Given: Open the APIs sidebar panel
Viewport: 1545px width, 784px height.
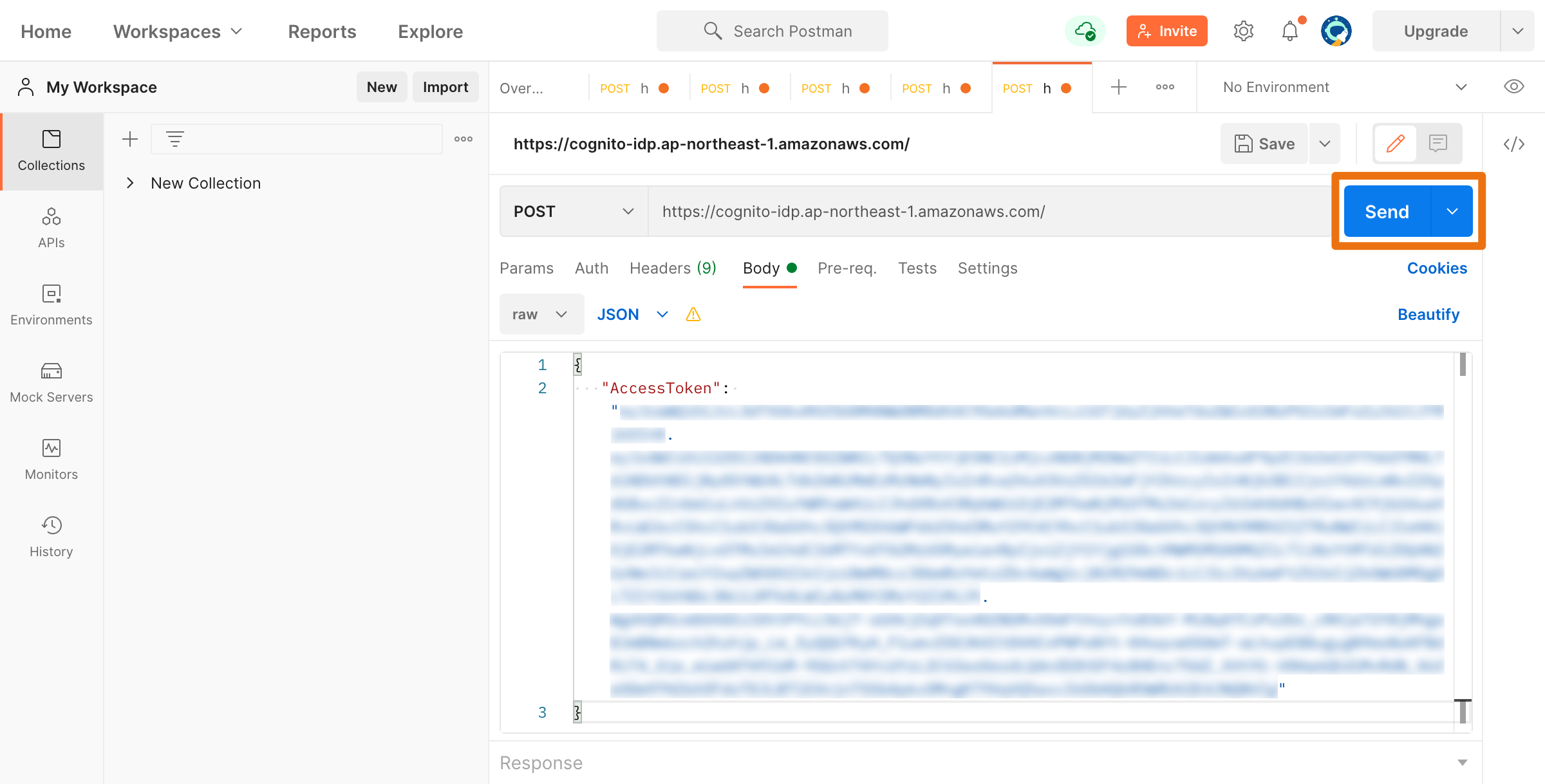Looking at the screenshot, I should click(51, 229).
